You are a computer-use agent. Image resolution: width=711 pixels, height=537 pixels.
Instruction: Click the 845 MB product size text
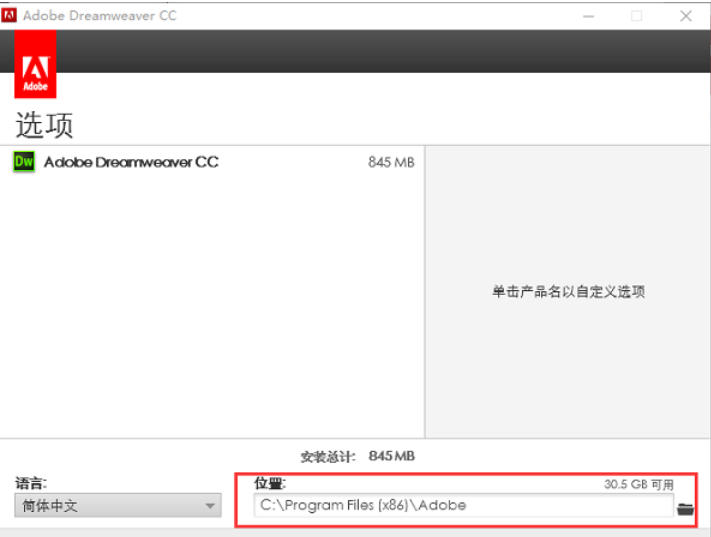[391, 162]
